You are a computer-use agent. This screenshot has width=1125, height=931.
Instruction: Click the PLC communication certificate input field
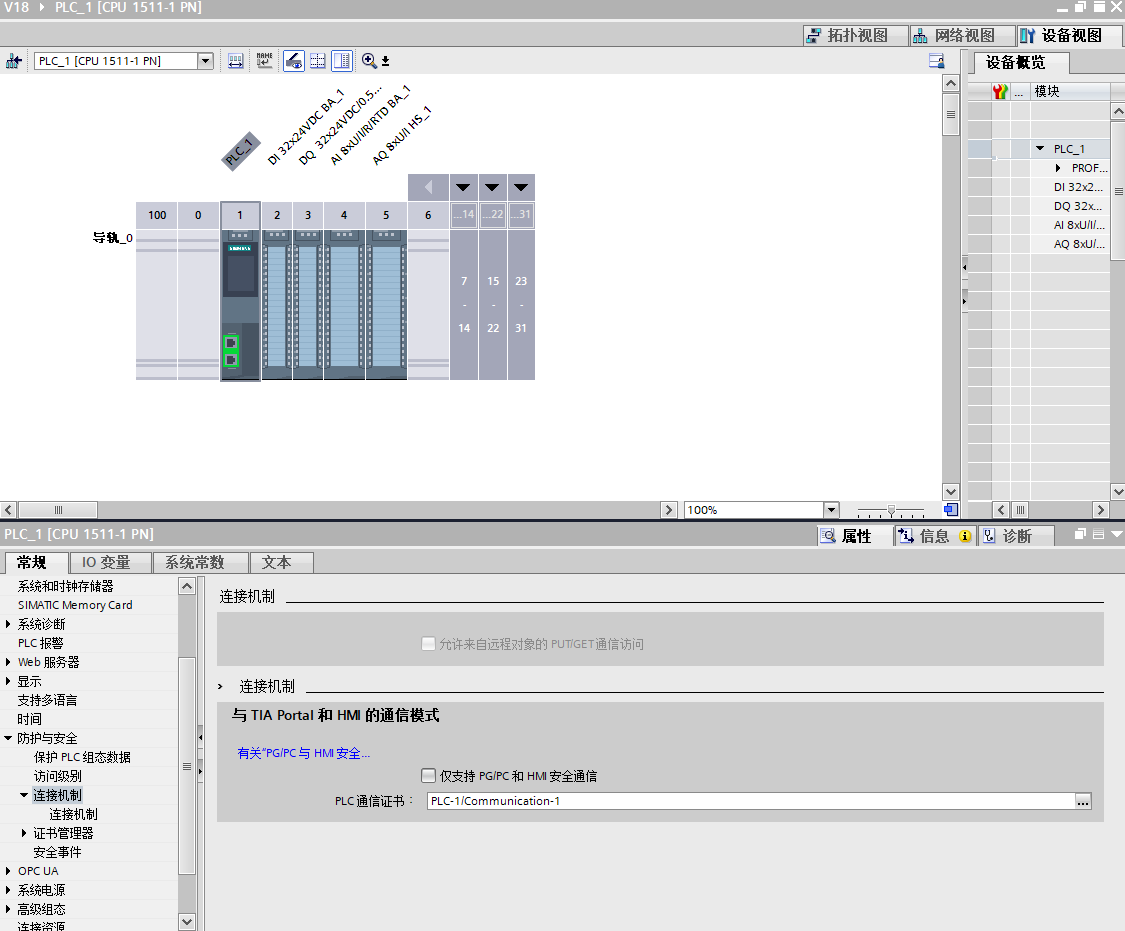click(x=748, y=801)
